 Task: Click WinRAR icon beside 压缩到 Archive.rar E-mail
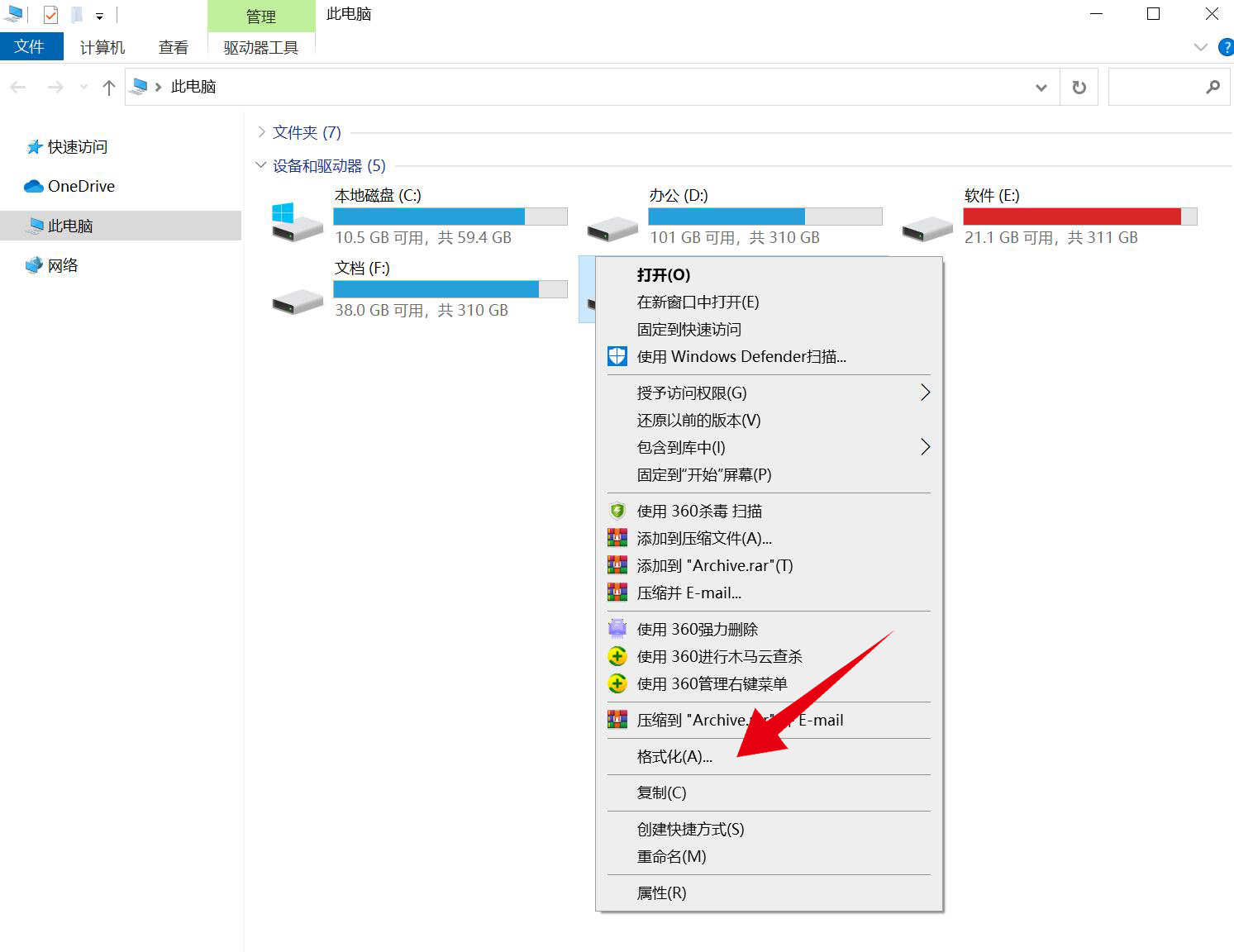pyautogui.click(x=617, y=720)
